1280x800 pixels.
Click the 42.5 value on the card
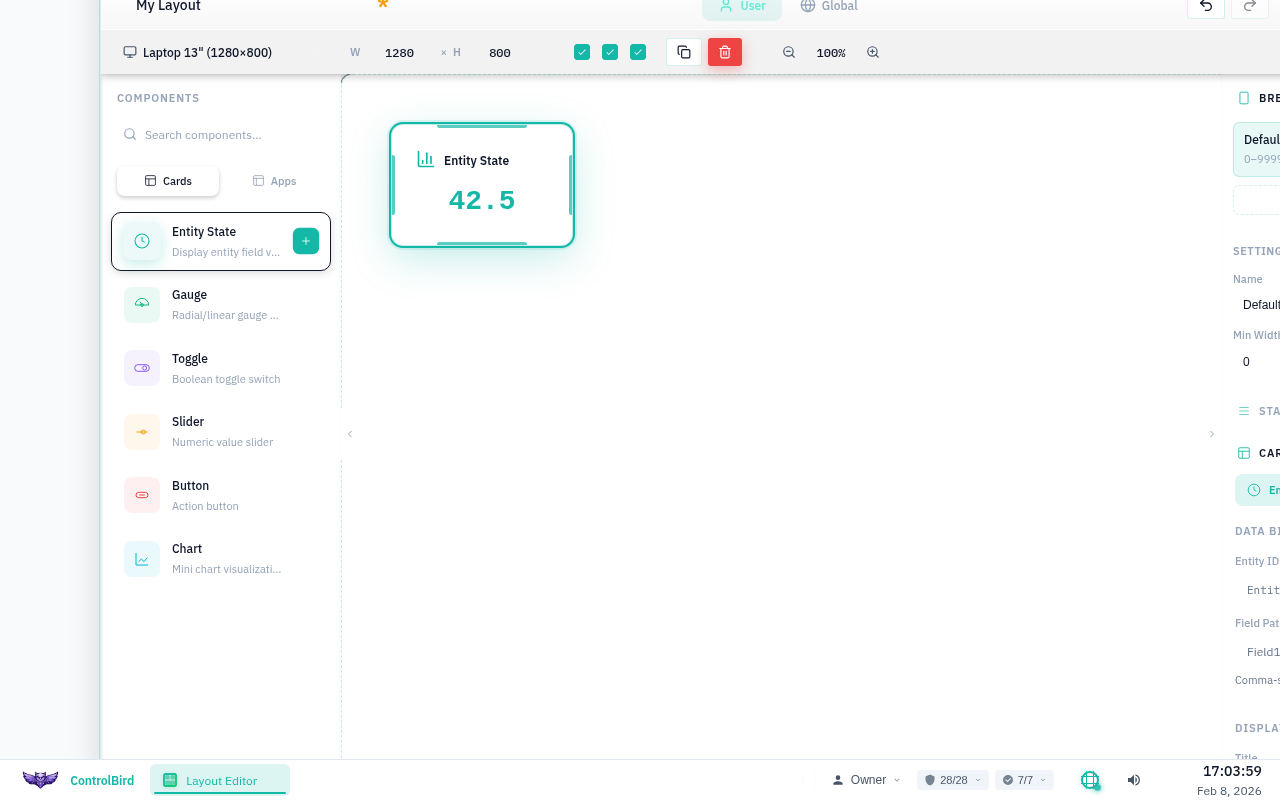[x=482, y=201]
